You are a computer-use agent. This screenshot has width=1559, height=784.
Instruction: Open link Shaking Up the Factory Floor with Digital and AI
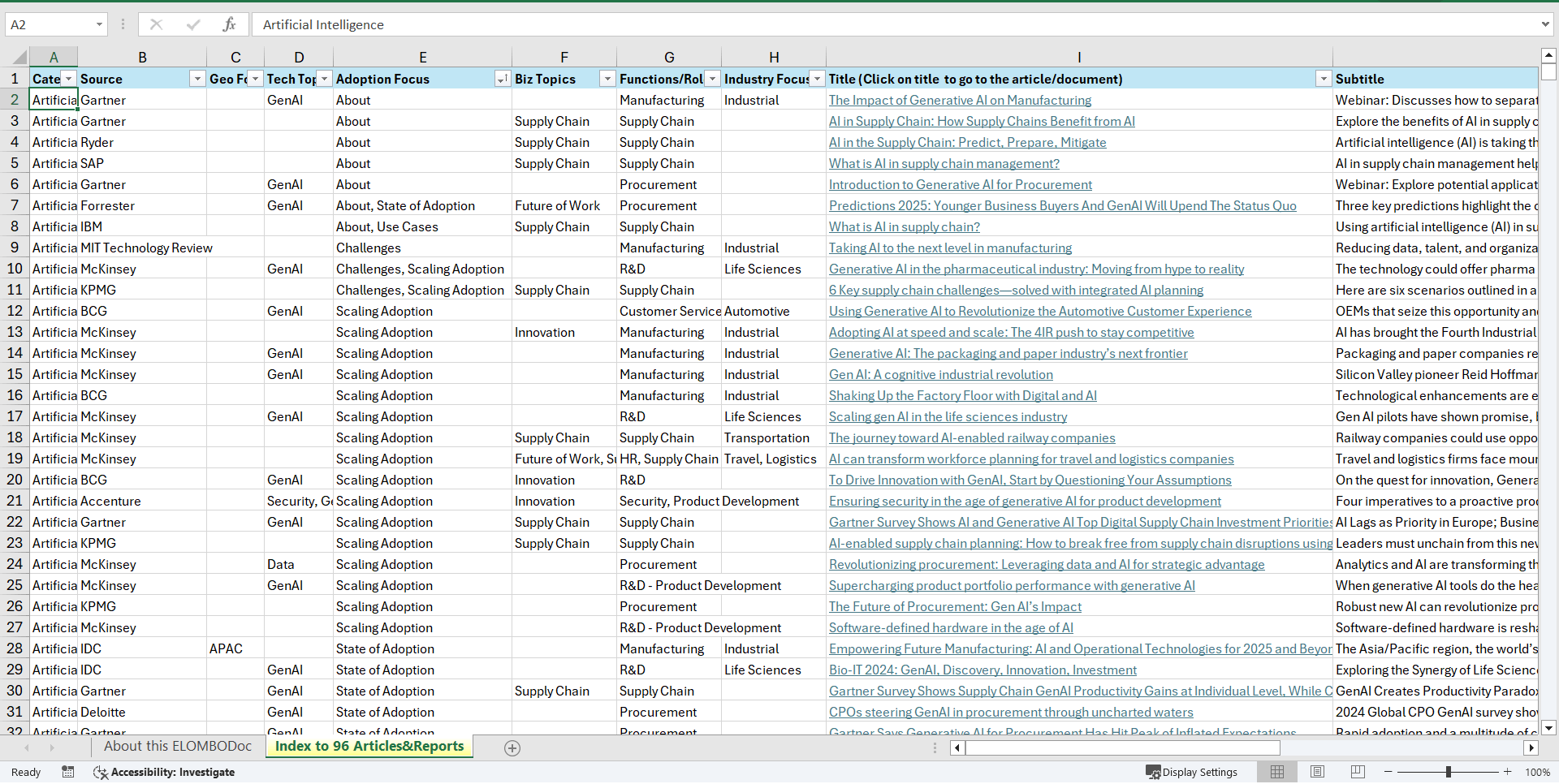[962, 395]
